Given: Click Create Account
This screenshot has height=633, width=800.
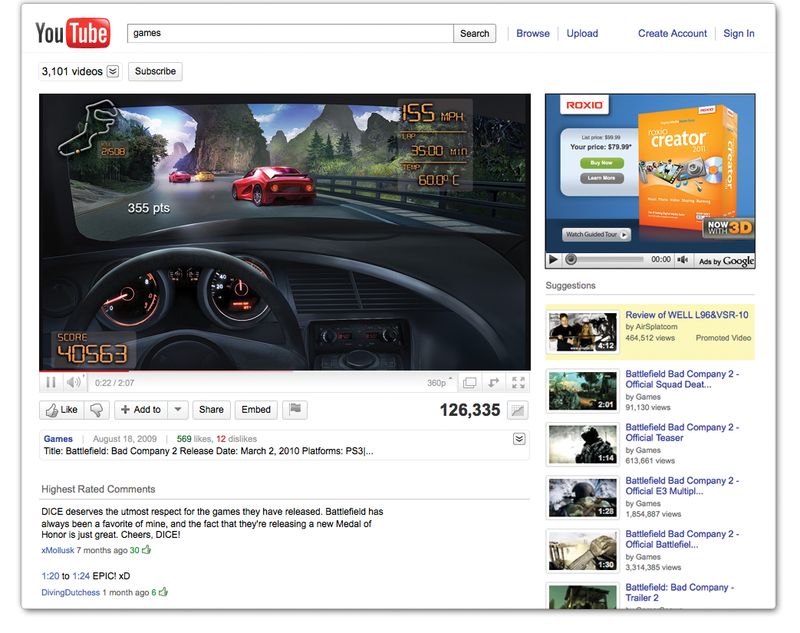Looking at the screenshot, I should [672, 34].
